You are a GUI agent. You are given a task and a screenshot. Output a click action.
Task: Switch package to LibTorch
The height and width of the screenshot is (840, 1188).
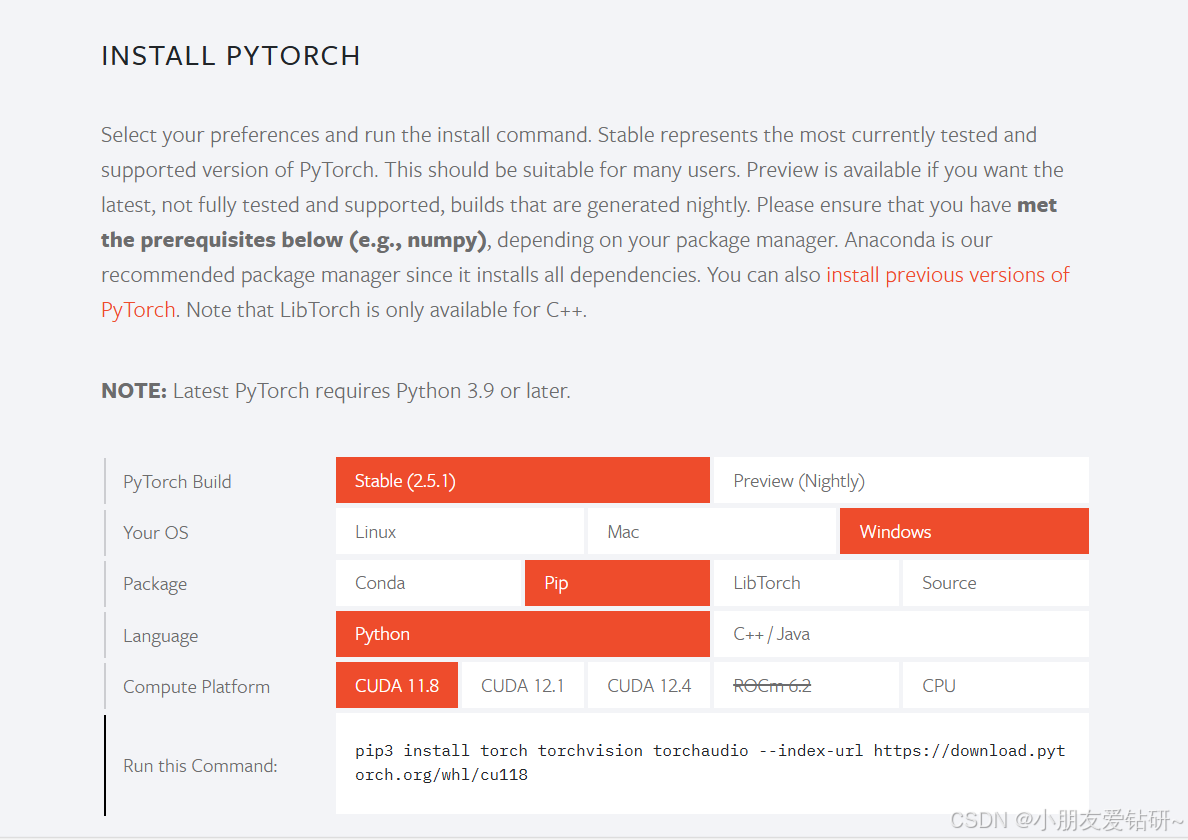pyautogui.click(x=805, y=582)
